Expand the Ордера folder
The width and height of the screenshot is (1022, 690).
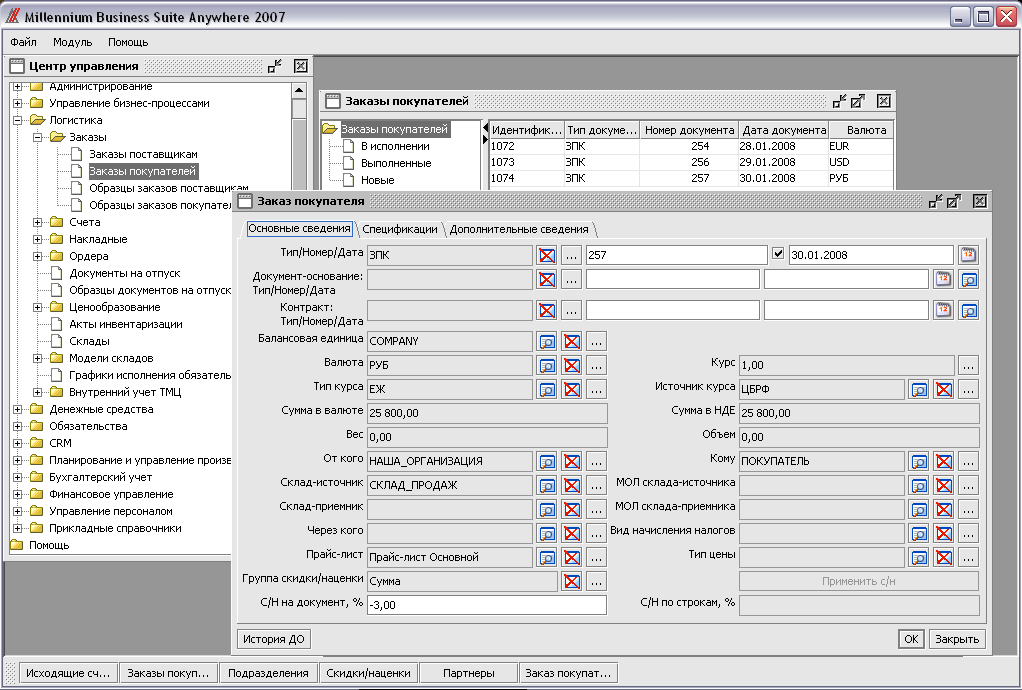pyautogui.click(x=38, y=256)
